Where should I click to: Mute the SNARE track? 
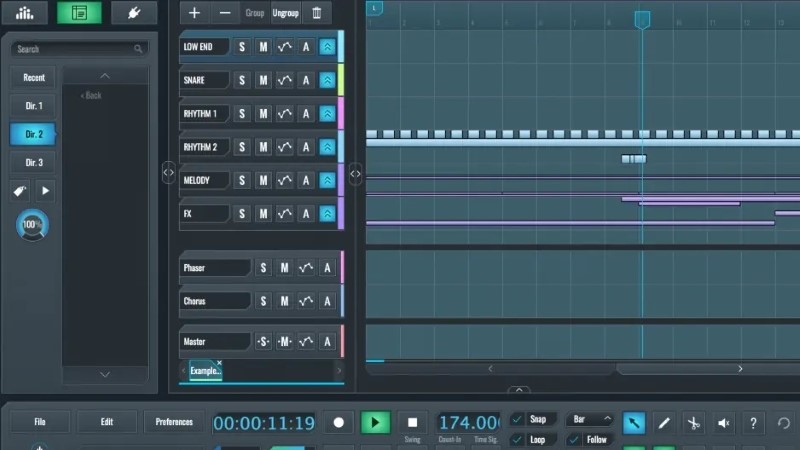pyautogui.click(x=263, y=80)
